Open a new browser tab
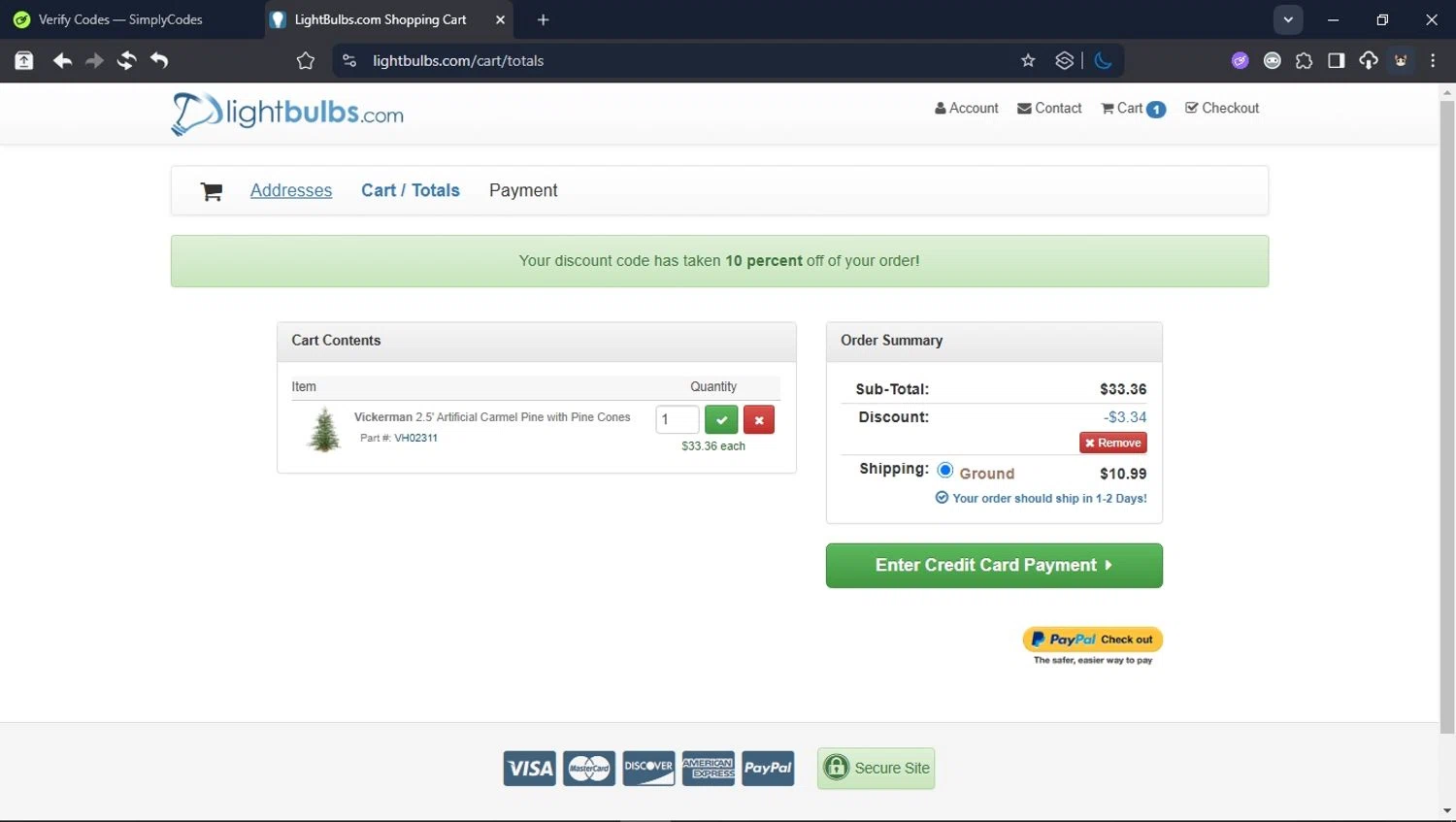This screenshot has height=822, width=1456. point(543,19)
